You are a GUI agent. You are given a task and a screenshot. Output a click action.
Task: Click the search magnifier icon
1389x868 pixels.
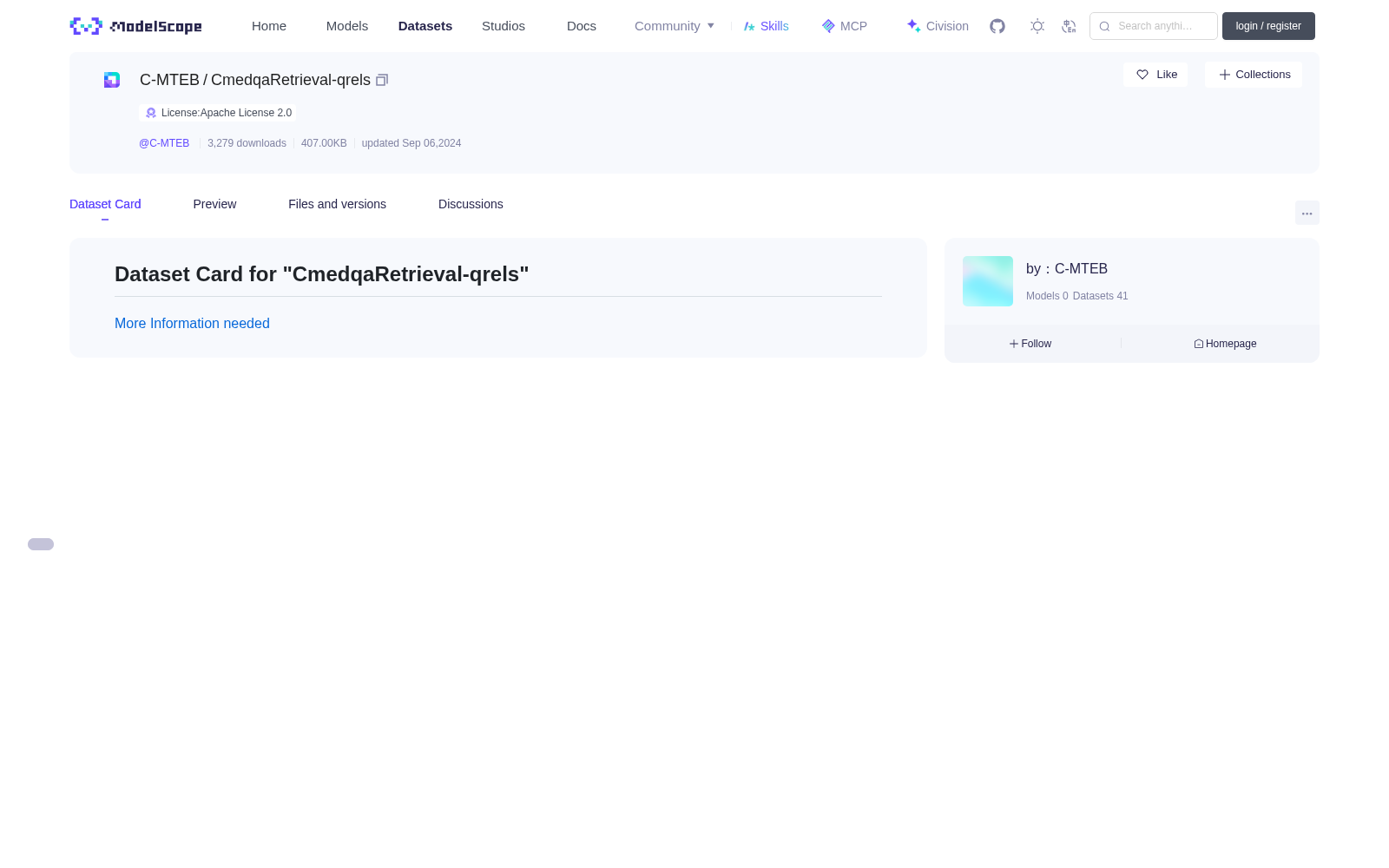point(1104,26)
